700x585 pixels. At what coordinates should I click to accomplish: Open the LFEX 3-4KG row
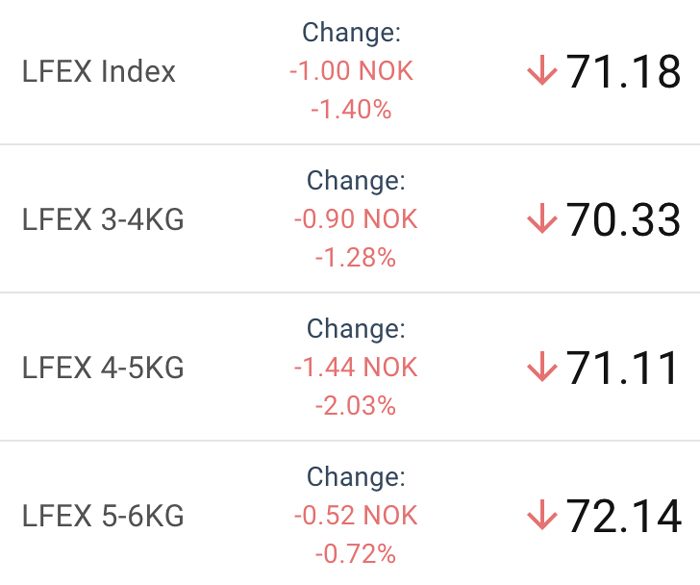[x=350, y=219]
